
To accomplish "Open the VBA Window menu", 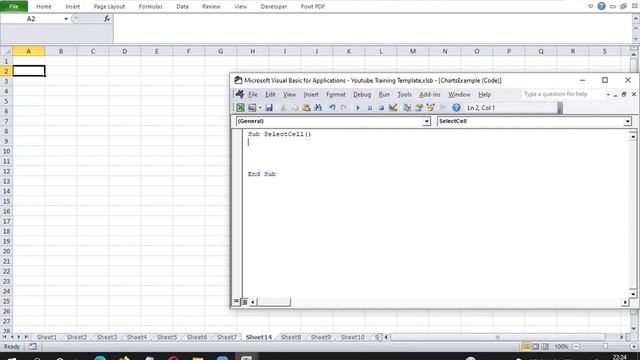I will click(459, 94).
